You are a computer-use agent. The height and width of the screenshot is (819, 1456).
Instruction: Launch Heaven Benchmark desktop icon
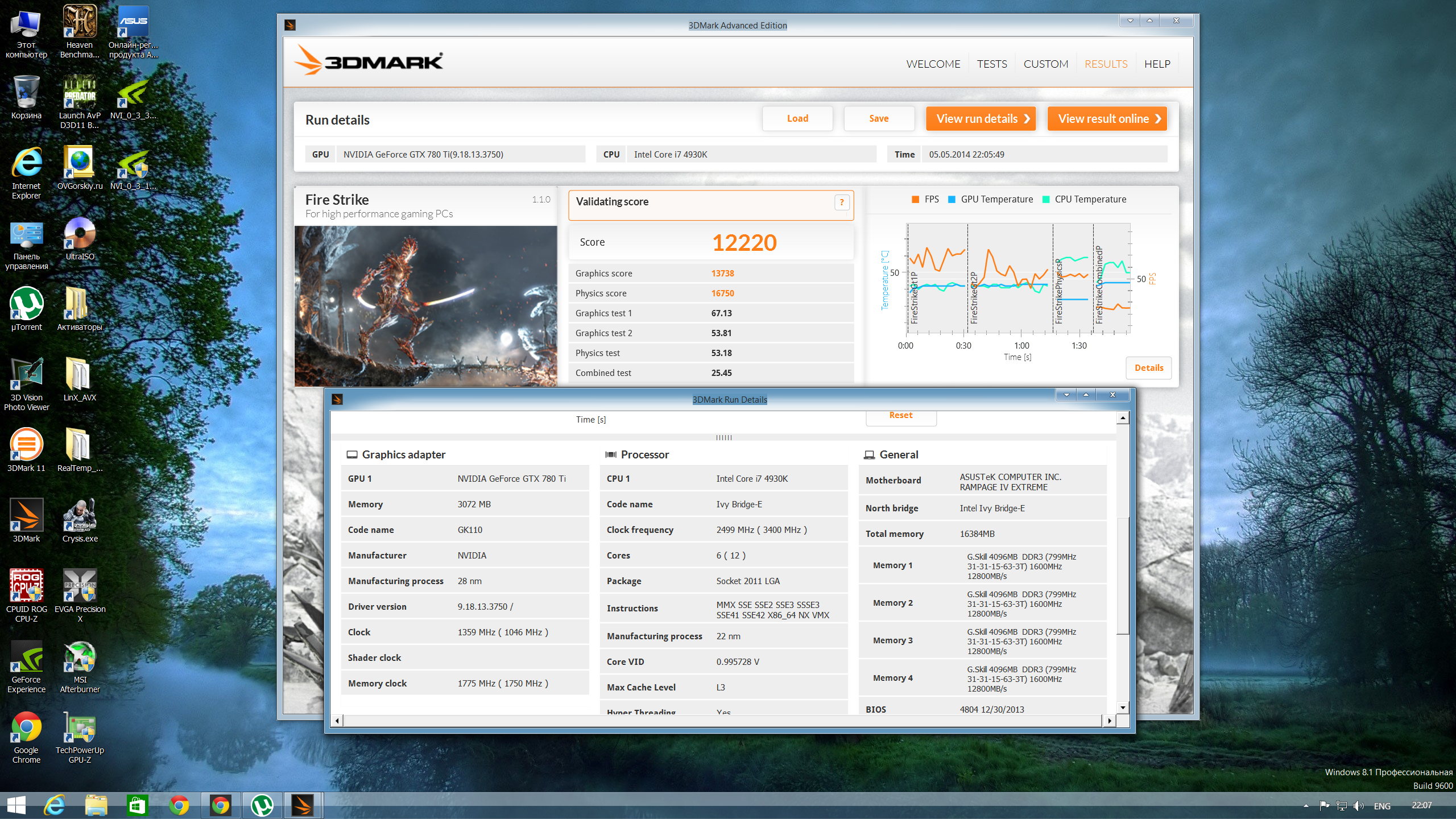[80, 30]
